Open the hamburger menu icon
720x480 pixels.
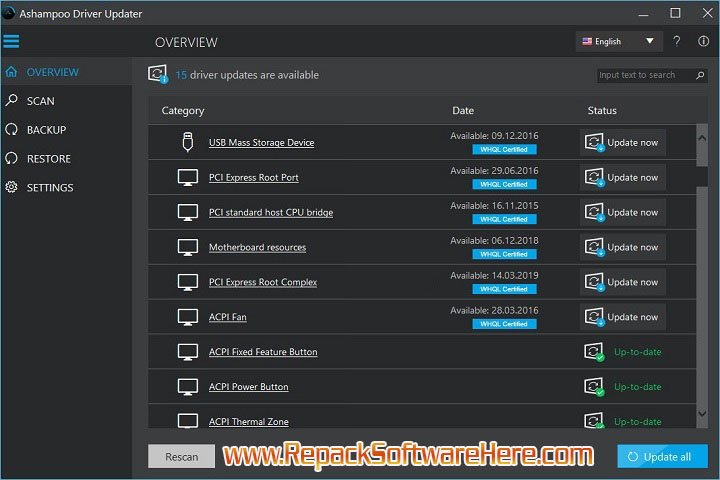[x=11, y=41]
